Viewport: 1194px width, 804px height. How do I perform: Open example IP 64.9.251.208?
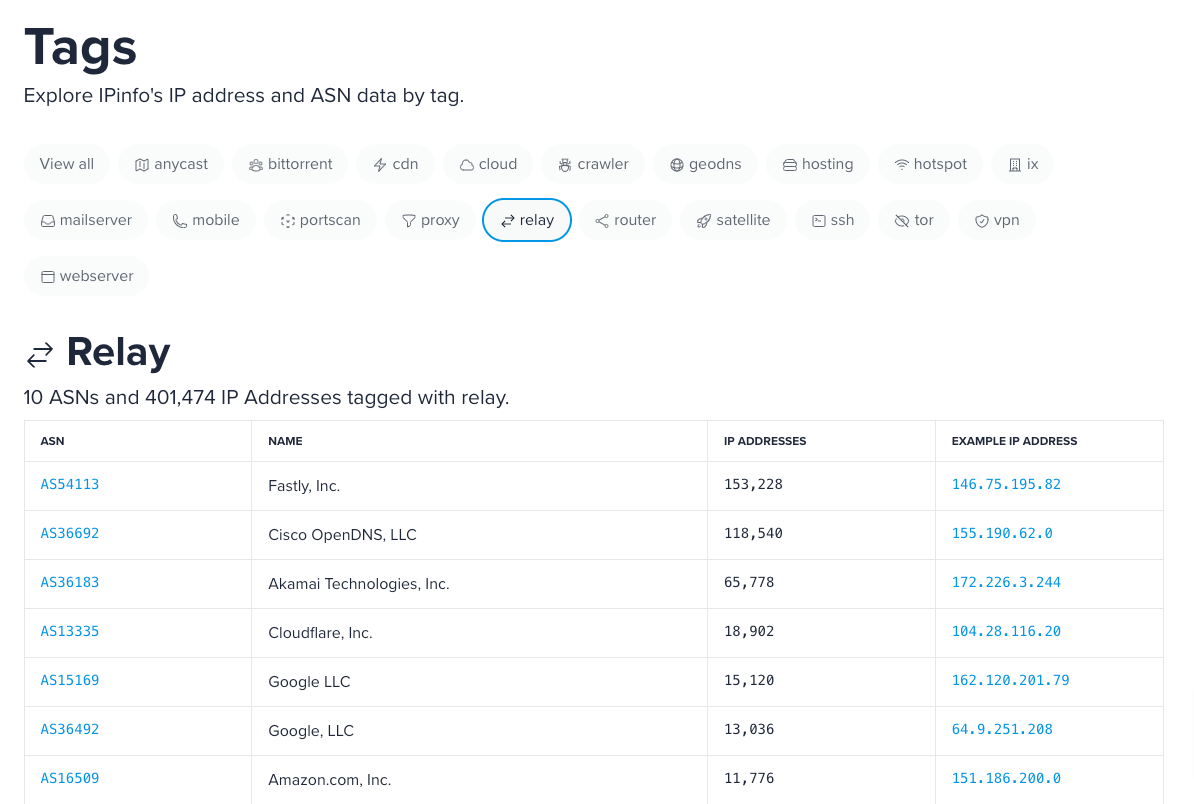(x=1002, y=729)
